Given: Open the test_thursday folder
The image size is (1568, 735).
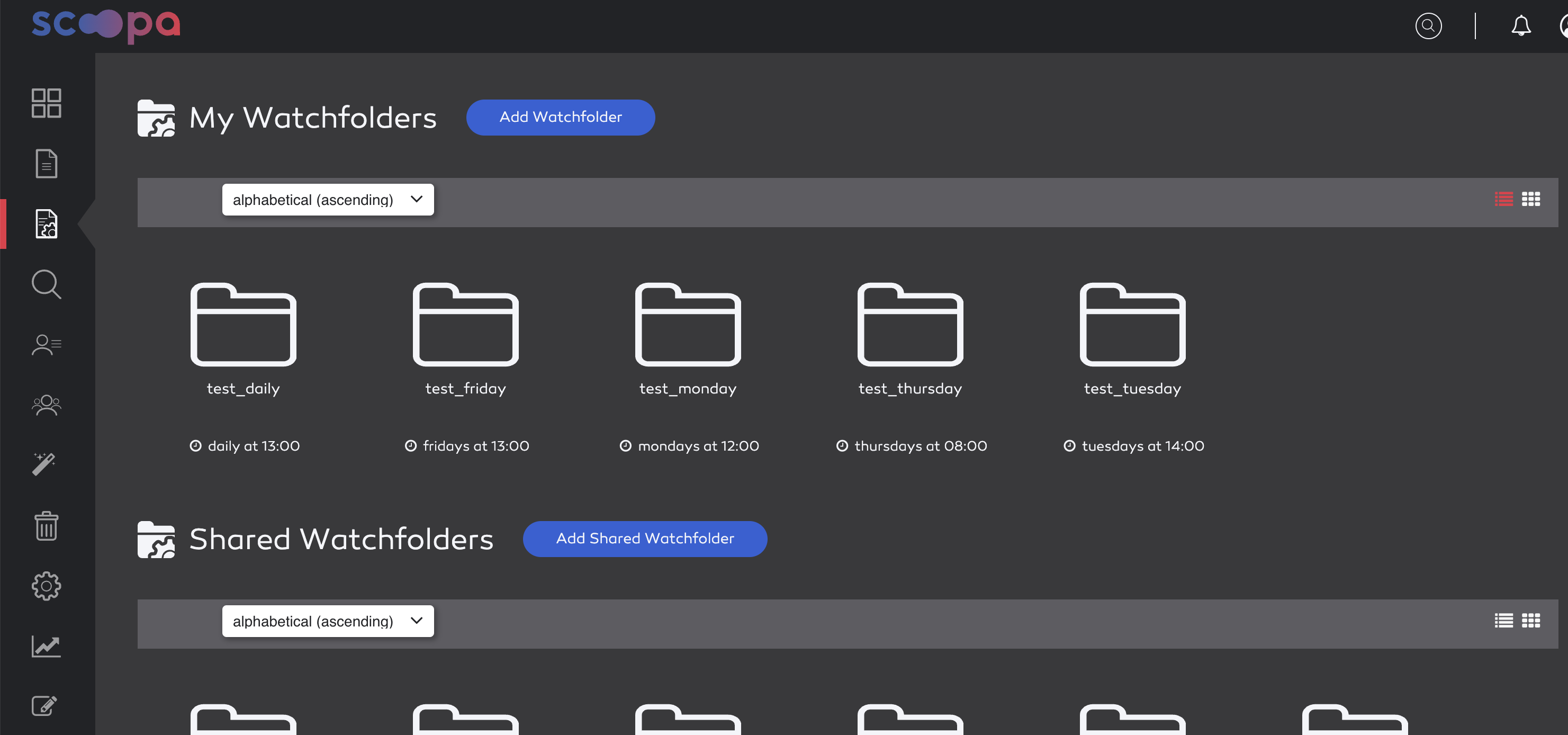Looking at the screenshot, I should click(910, 325).
